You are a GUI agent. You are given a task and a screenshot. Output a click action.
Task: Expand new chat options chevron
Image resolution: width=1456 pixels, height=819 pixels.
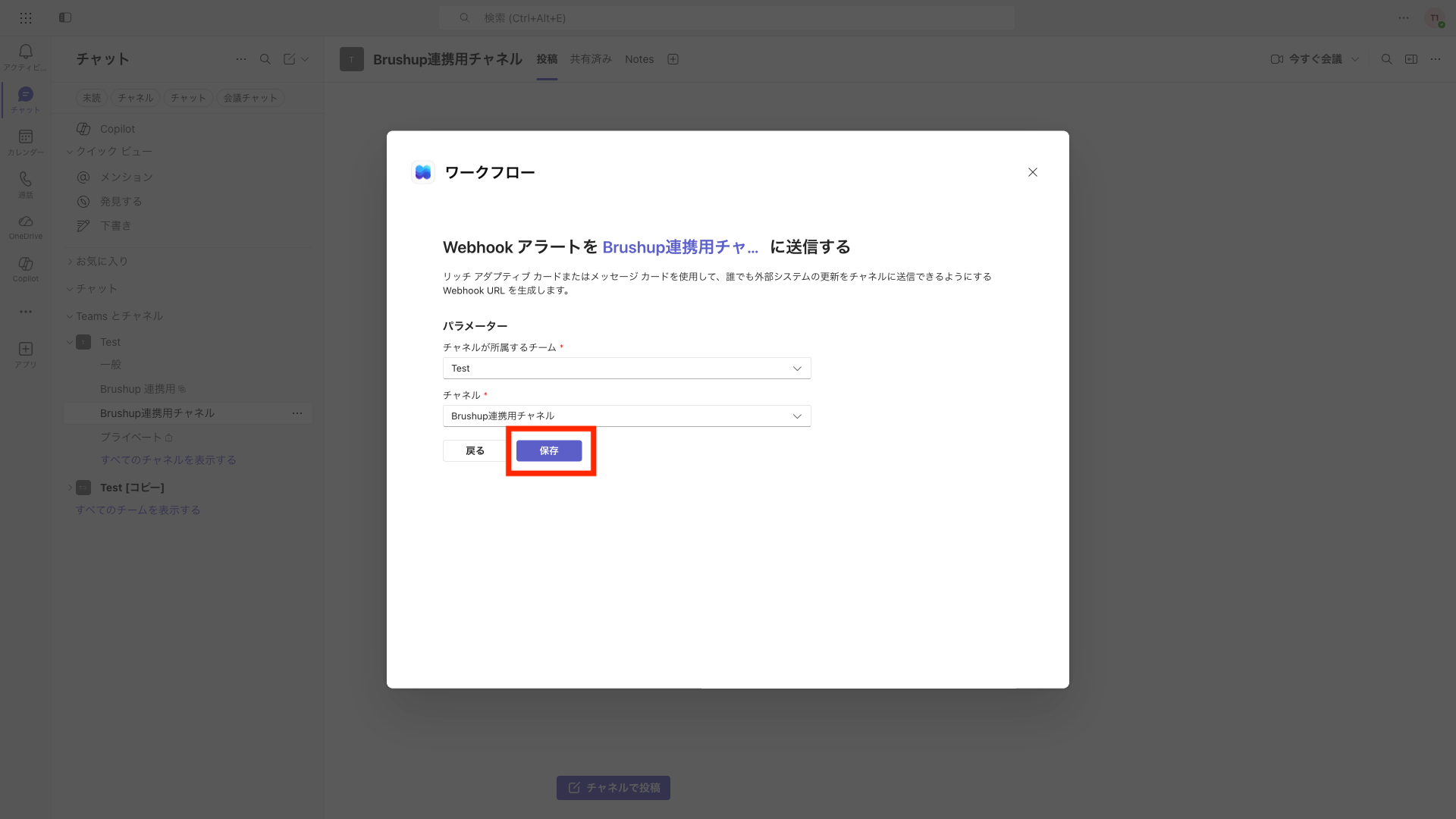coord(305,59)
